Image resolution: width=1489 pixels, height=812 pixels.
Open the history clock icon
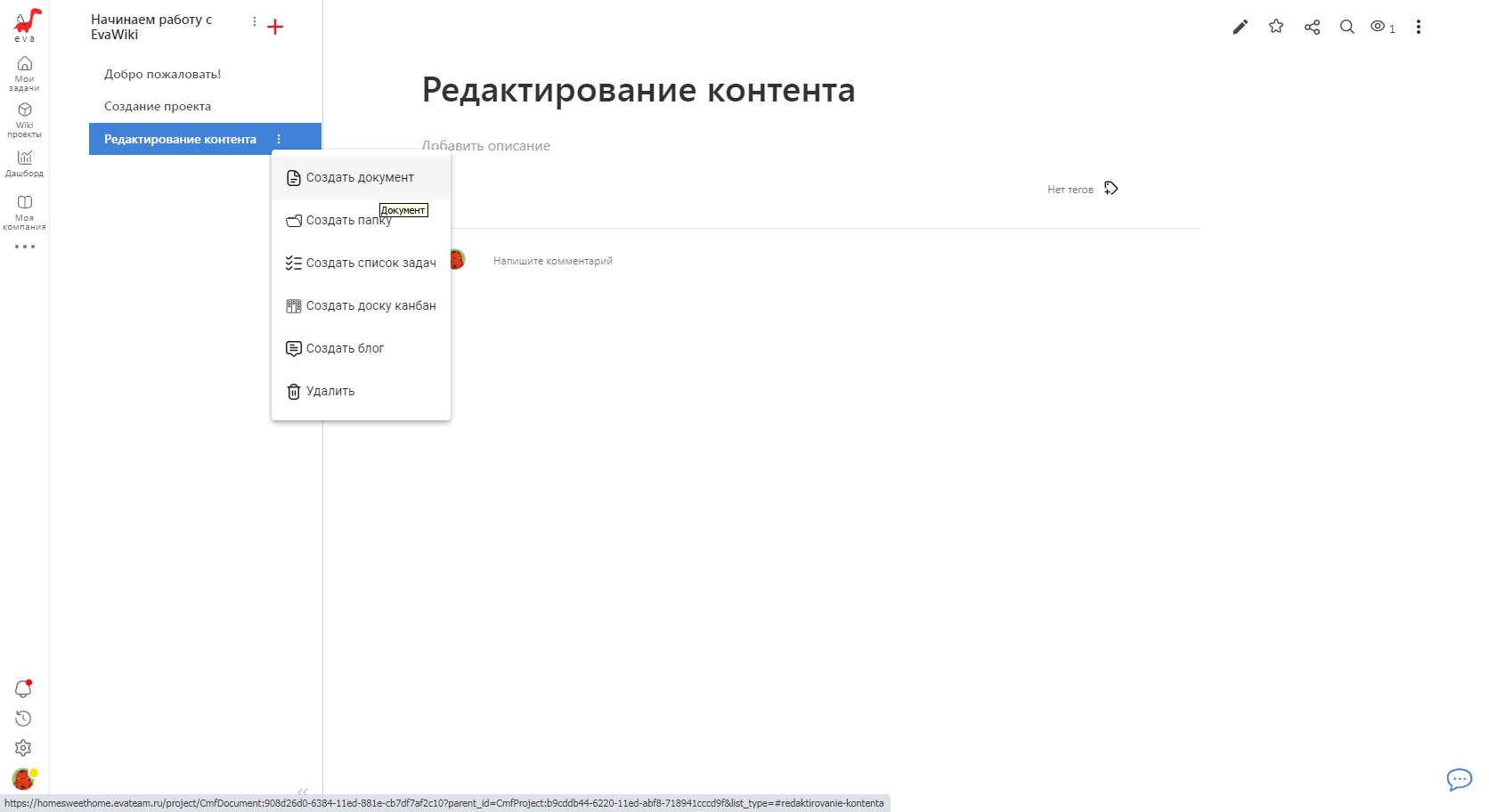click(x=23, y=719)
